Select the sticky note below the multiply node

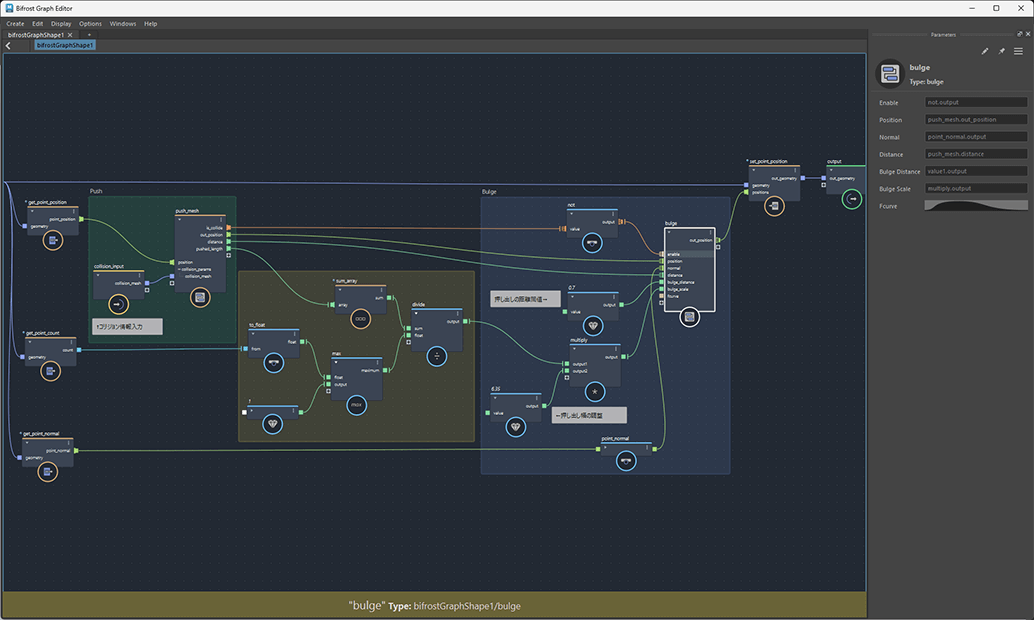[589, 416]
